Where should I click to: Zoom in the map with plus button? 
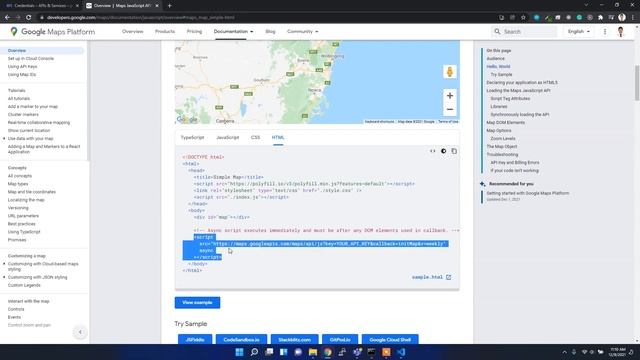coord(450,96)
